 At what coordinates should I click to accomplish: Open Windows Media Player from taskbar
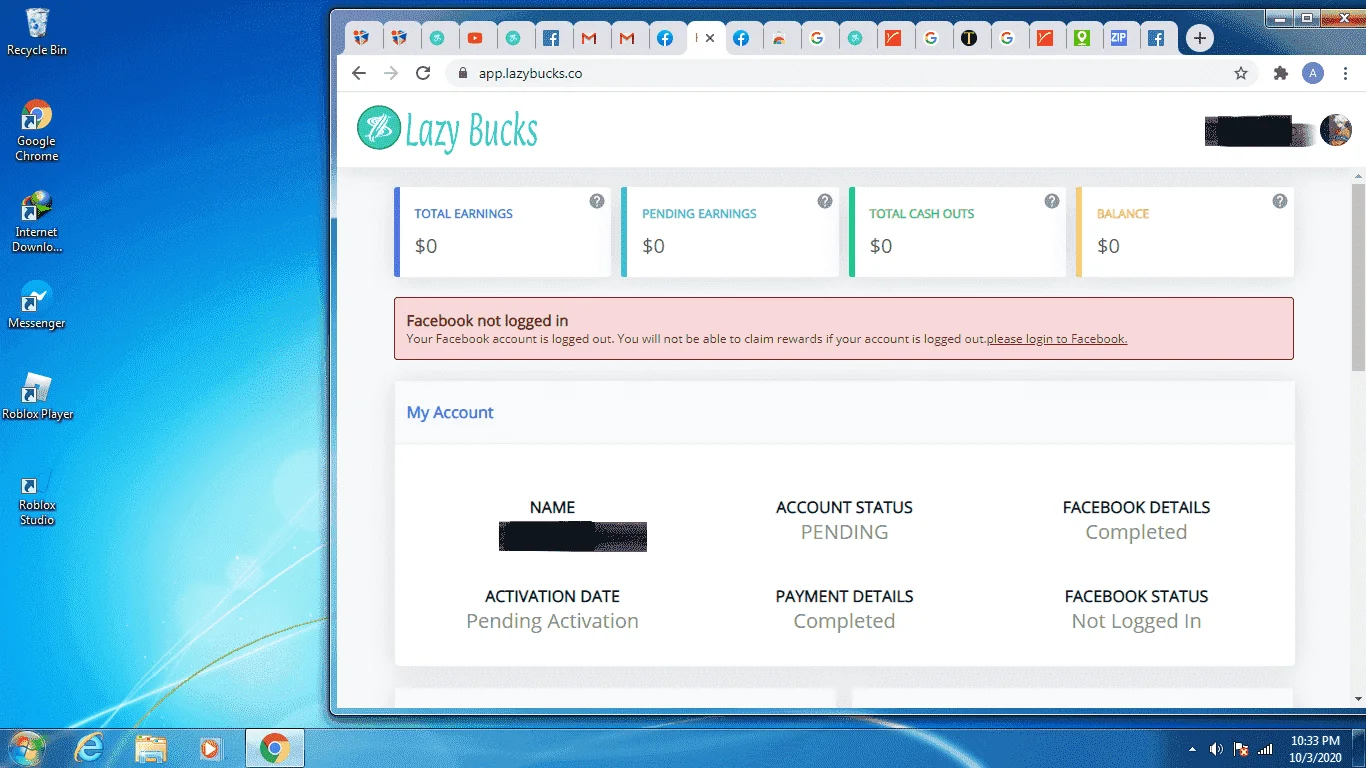210,747
